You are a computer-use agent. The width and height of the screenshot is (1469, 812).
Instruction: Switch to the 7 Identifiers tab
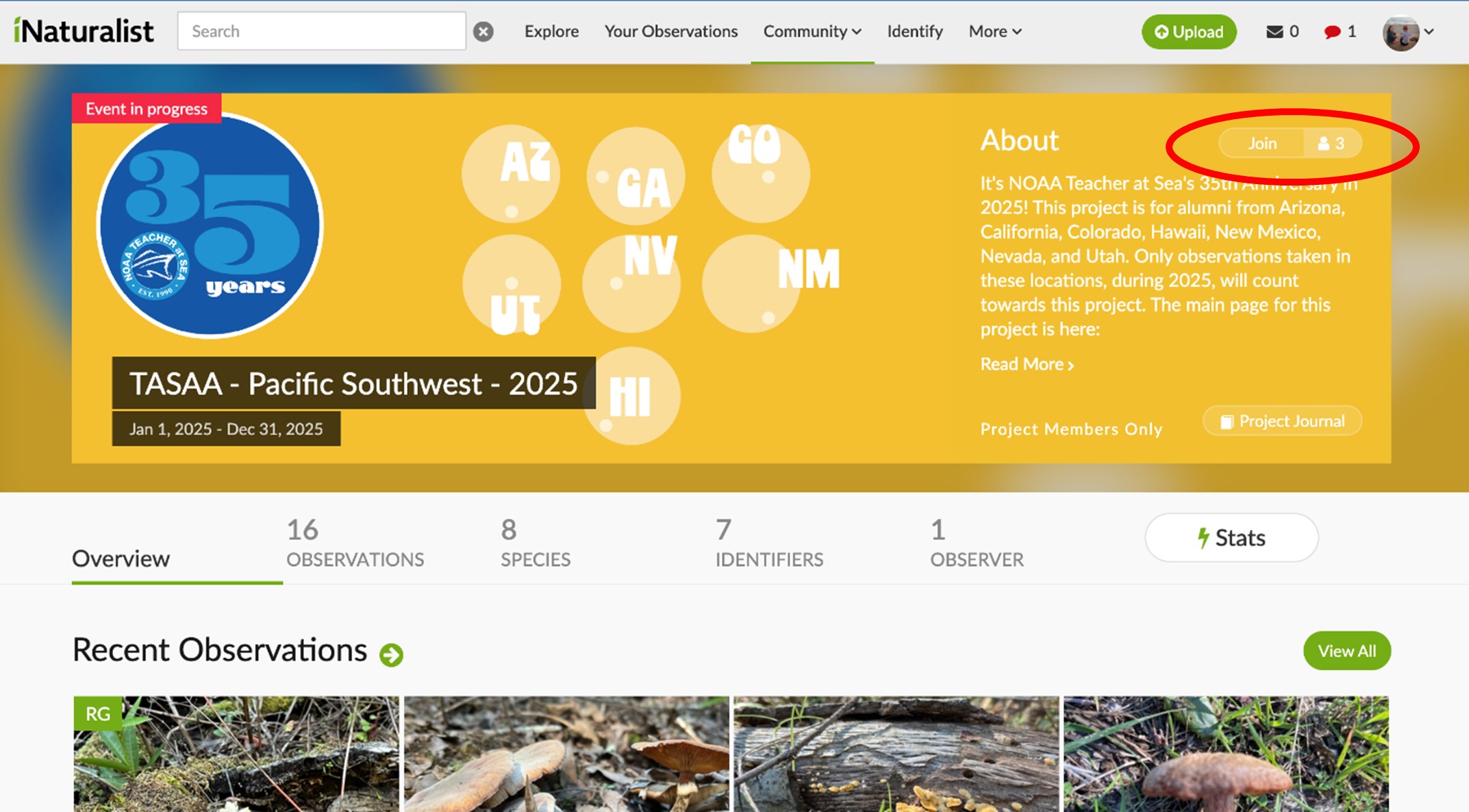click(769, 543)
